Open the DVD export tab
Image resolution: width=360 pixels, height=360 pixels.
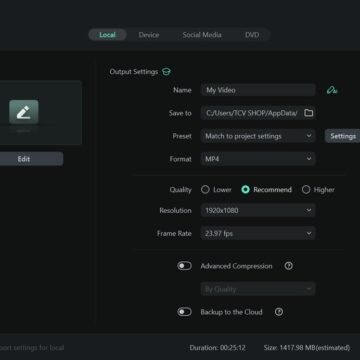click(252, 35)
